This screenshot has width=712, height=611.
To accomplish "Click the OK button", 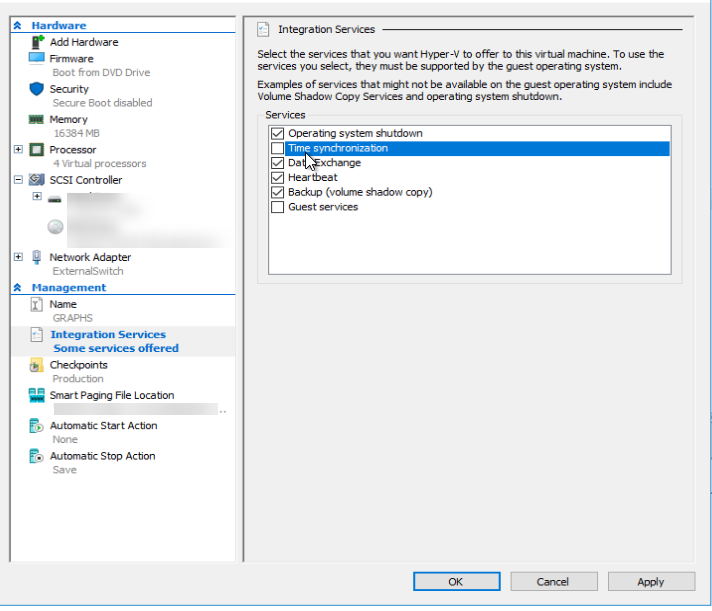I will [x=457, y=582].
